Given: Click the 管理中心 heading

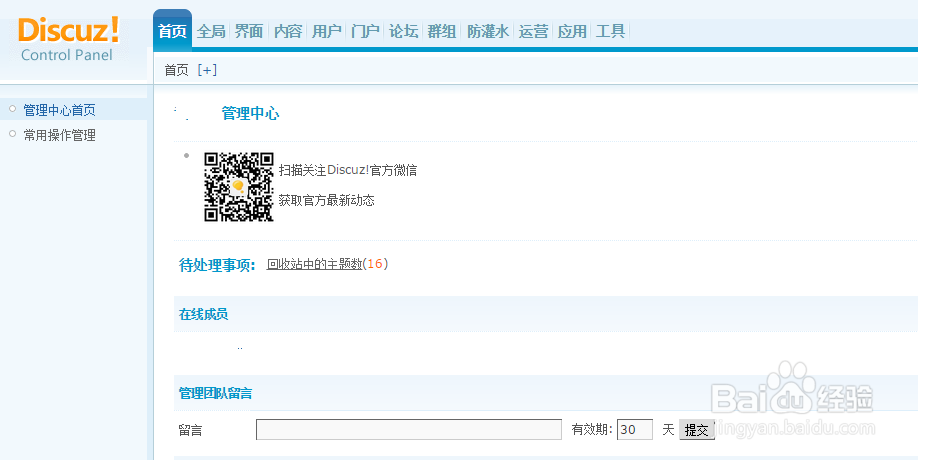Looking at the screenshot, I should [250, 114].
